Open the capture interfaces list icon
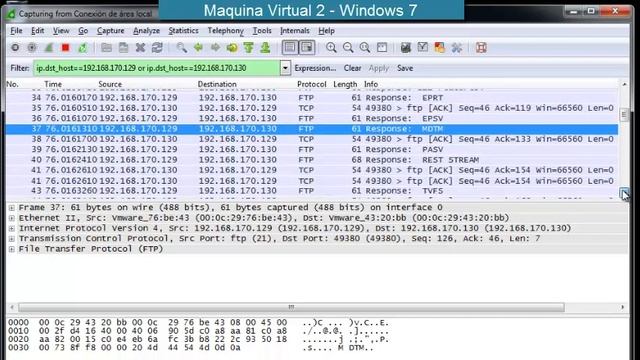 point(15,48)
